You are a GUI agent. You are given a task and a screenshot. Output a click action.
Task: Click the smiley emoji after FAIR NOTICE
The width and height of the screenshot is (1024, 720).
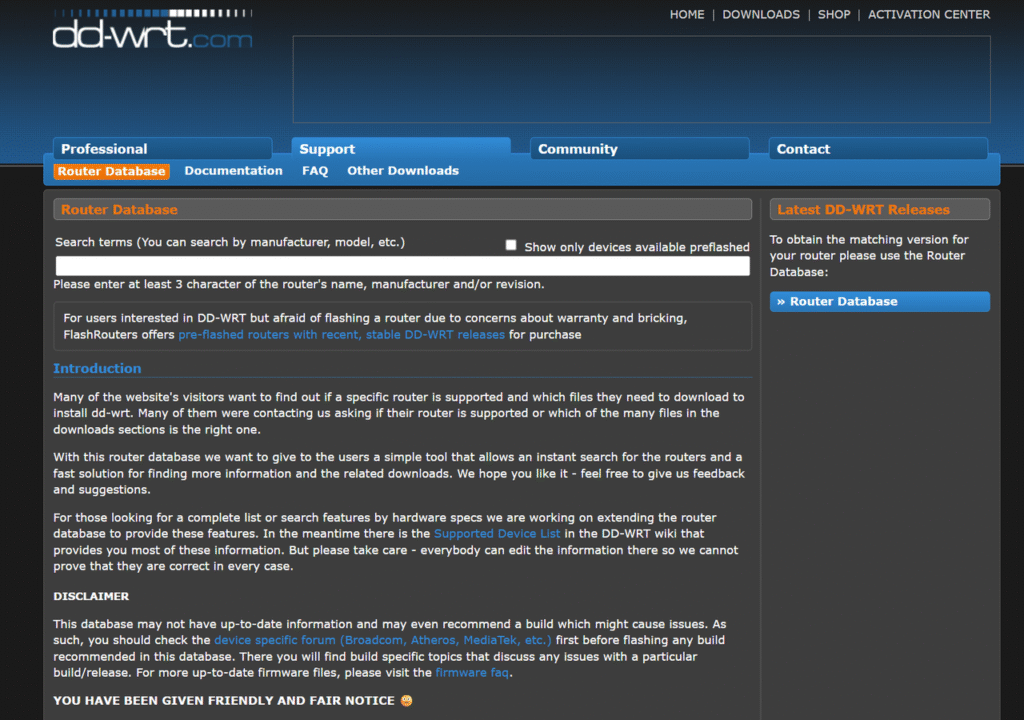pos(406,700)
